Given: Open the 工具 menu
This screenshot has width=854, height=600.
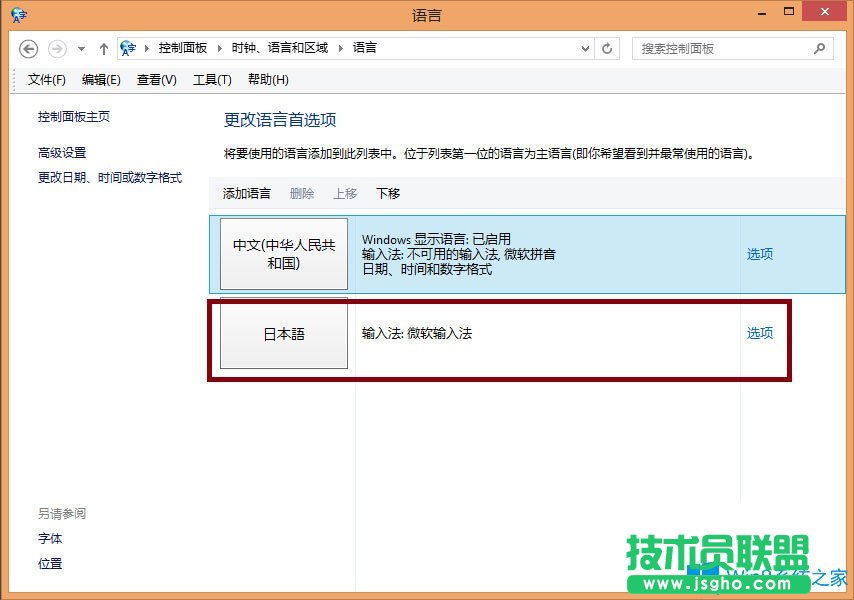Looking at the screenshot, I should tap(211, 80).
